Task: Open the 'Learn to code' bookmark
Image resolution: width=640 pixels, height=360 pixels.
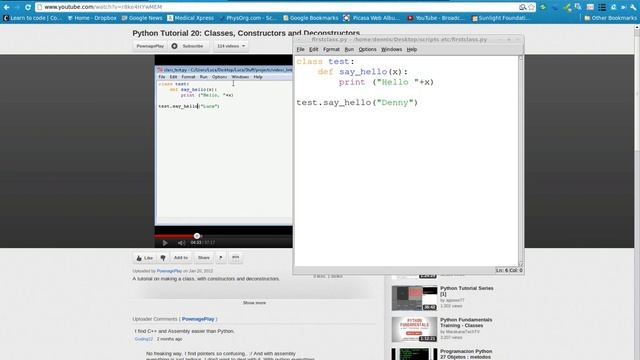Action: [32, 18]
